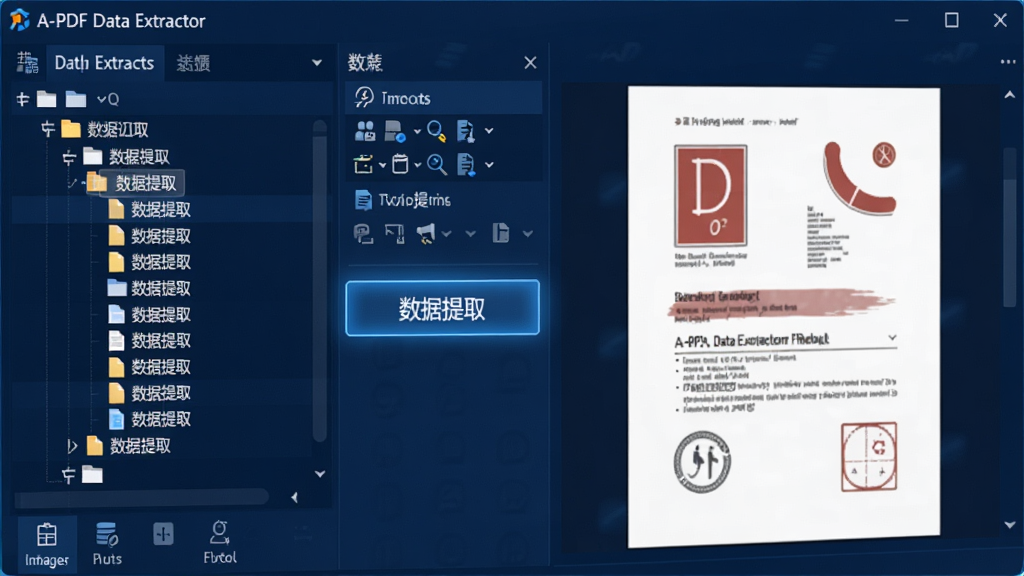
Task: Open dropdown at end of megaphone row
Action: [x=528, y=234]
